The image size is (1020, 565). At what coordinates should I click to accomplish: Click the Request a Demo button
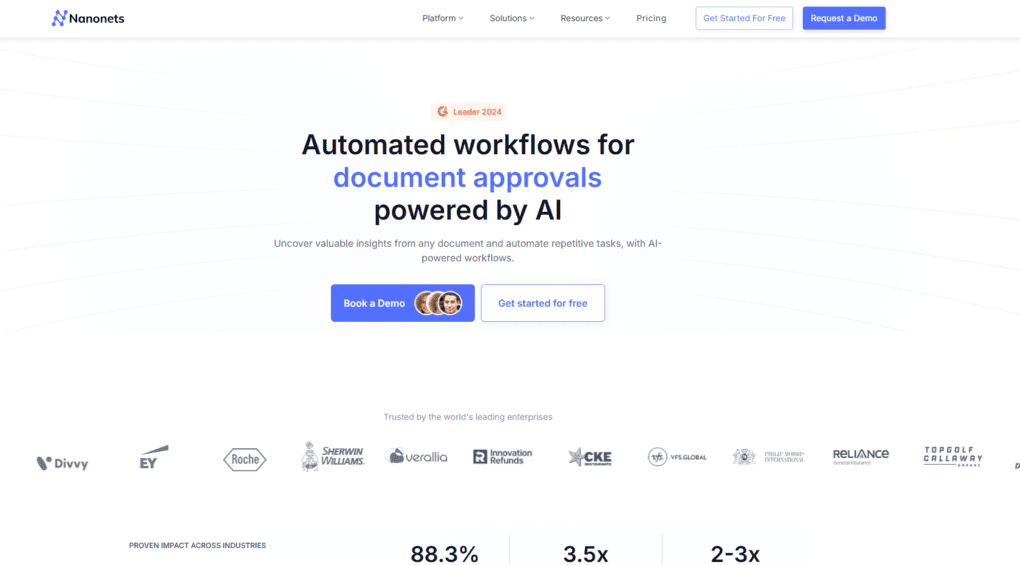tap(844, 18)
